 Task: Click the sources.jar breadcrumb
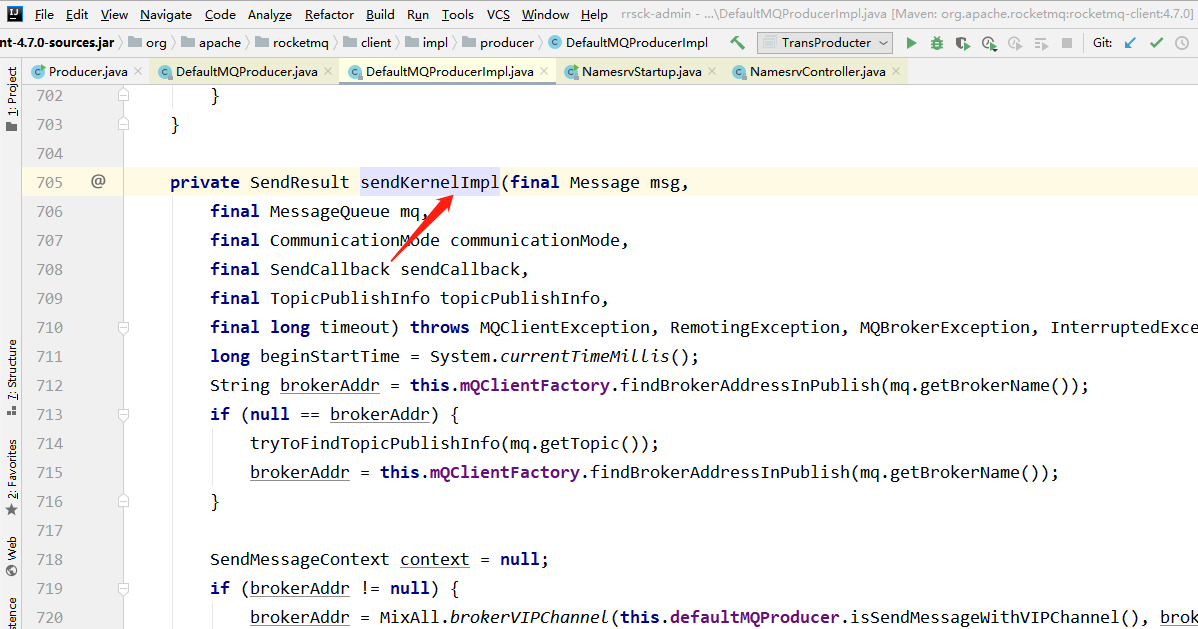coord(57,43)
